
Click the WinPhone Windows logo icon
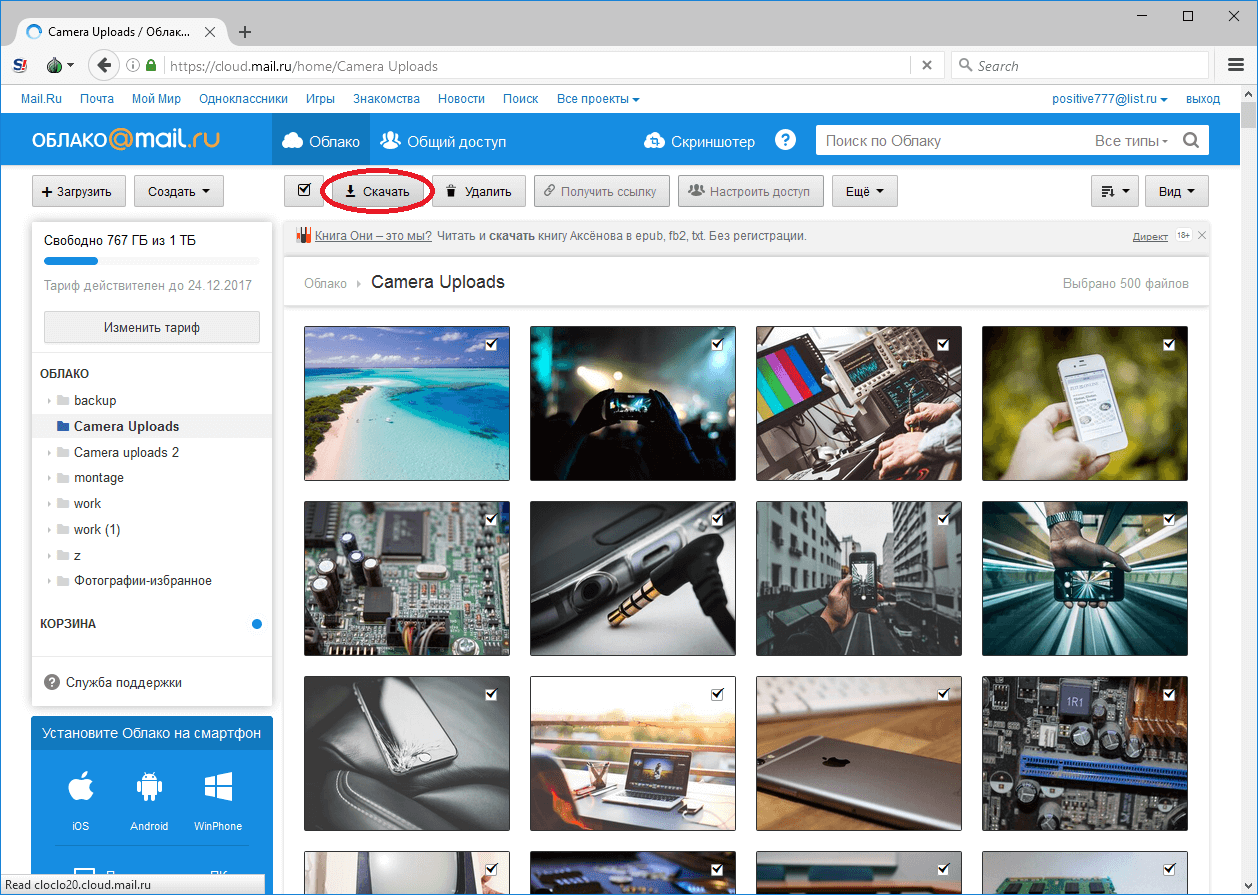point(218,788)
